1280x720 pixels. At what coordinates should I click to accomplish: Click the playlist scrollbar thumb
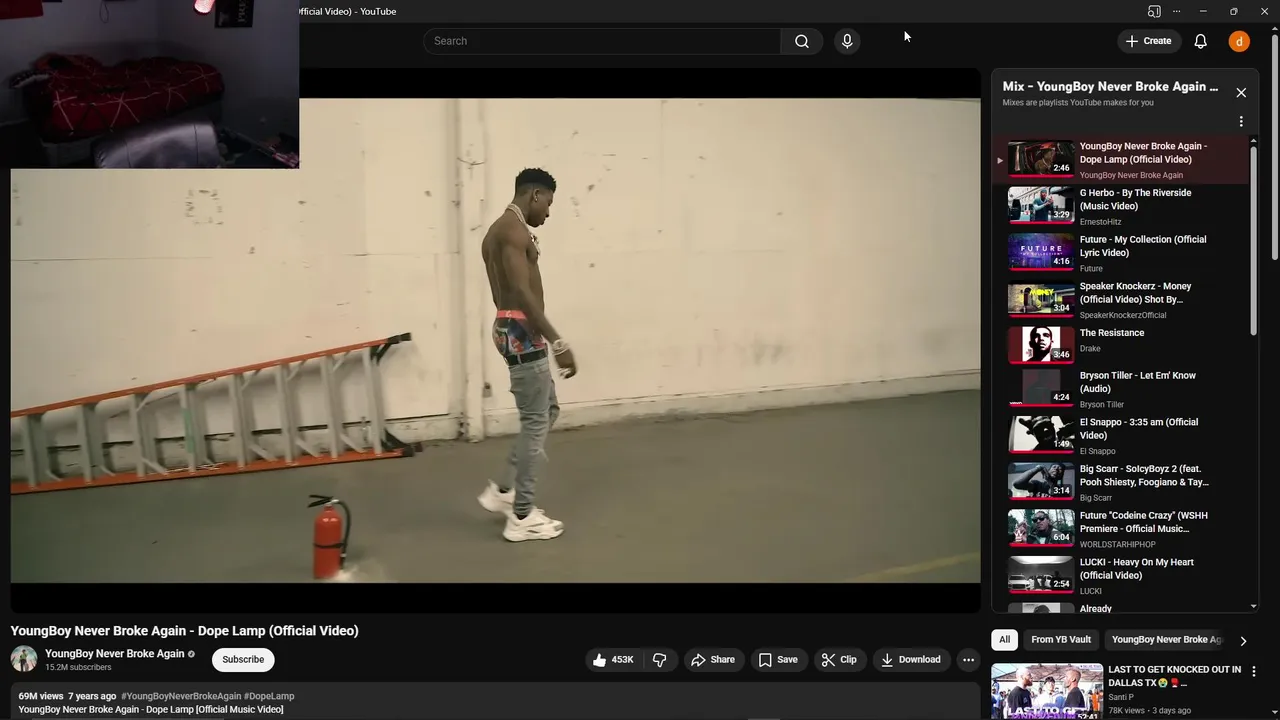[1254, 240]
